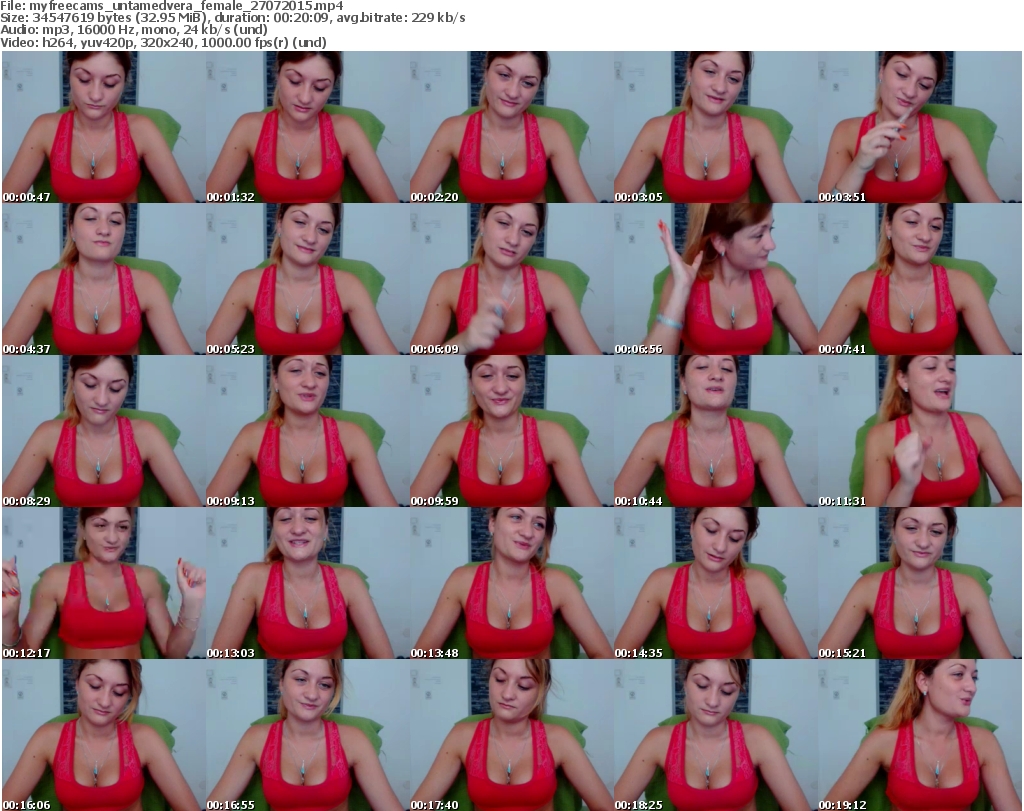Select the frame at 00:02:20
The image size is (1024, 811).
click(511, 127)
